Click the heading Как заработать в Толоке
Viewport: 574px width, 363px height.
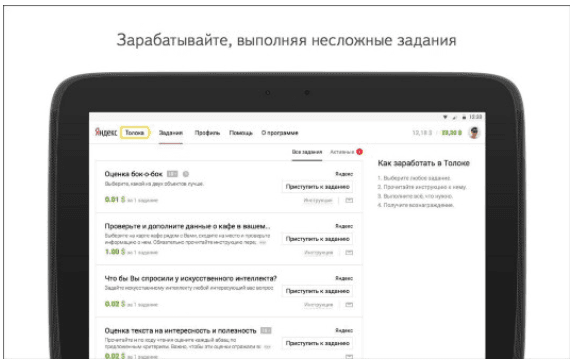(x=424, y=163)
